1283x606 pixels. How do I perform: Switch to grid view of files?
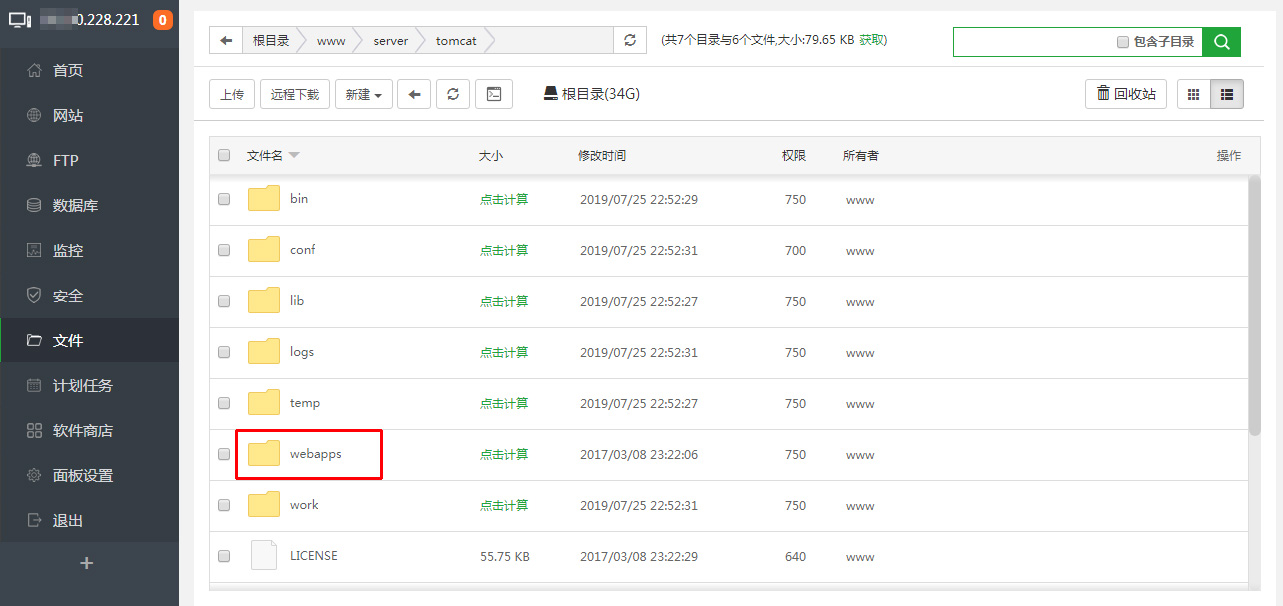point(1193,94)
